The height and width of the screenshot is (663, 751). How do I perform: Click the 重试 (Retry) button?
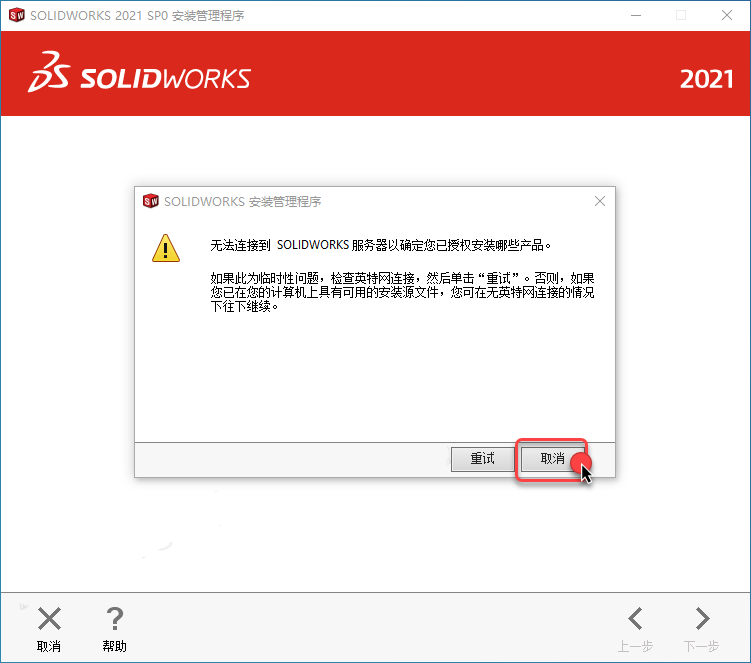482,459
